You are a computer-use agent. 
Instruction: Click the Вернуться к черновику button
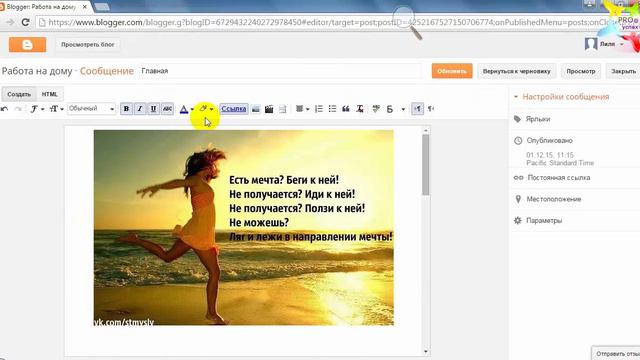point(516,71)
